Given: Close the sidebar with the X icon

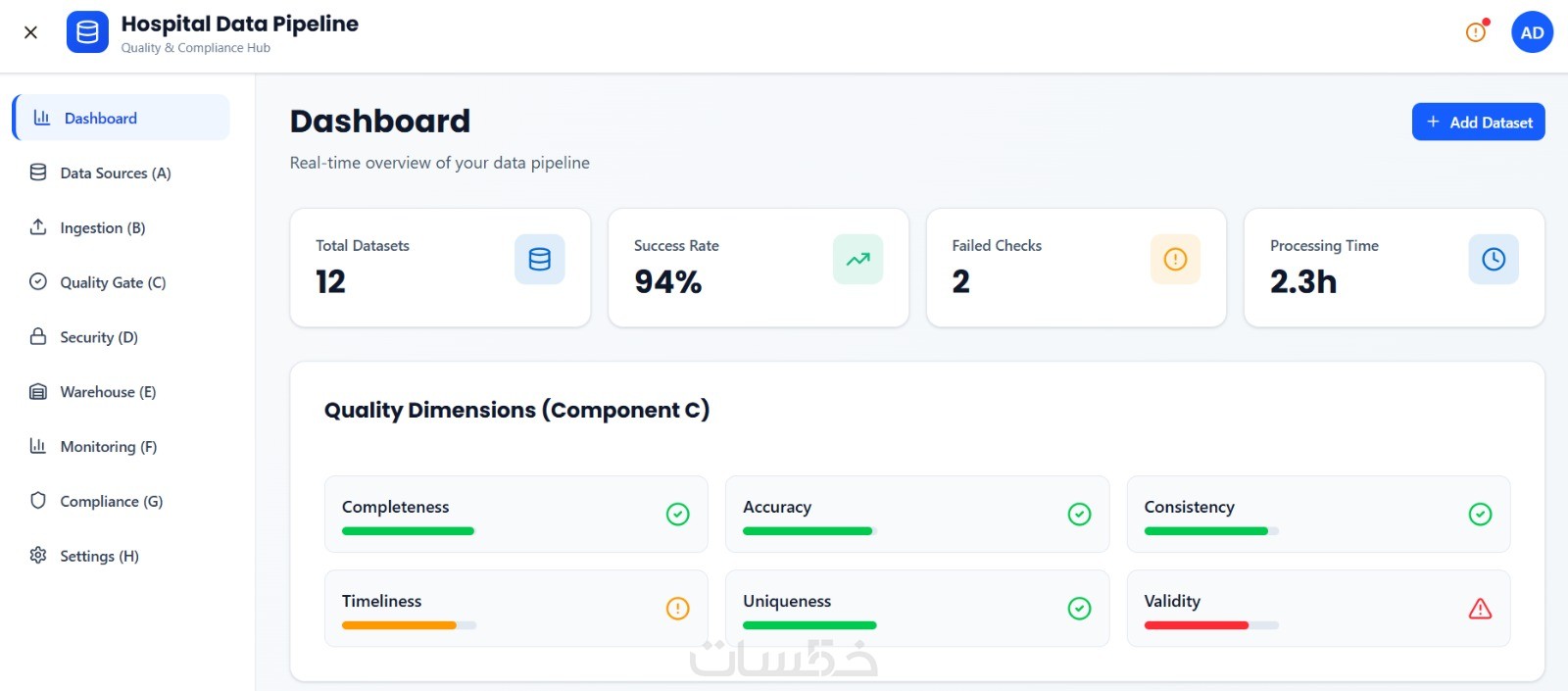Looking at the screenshot, I should (30, 32).
